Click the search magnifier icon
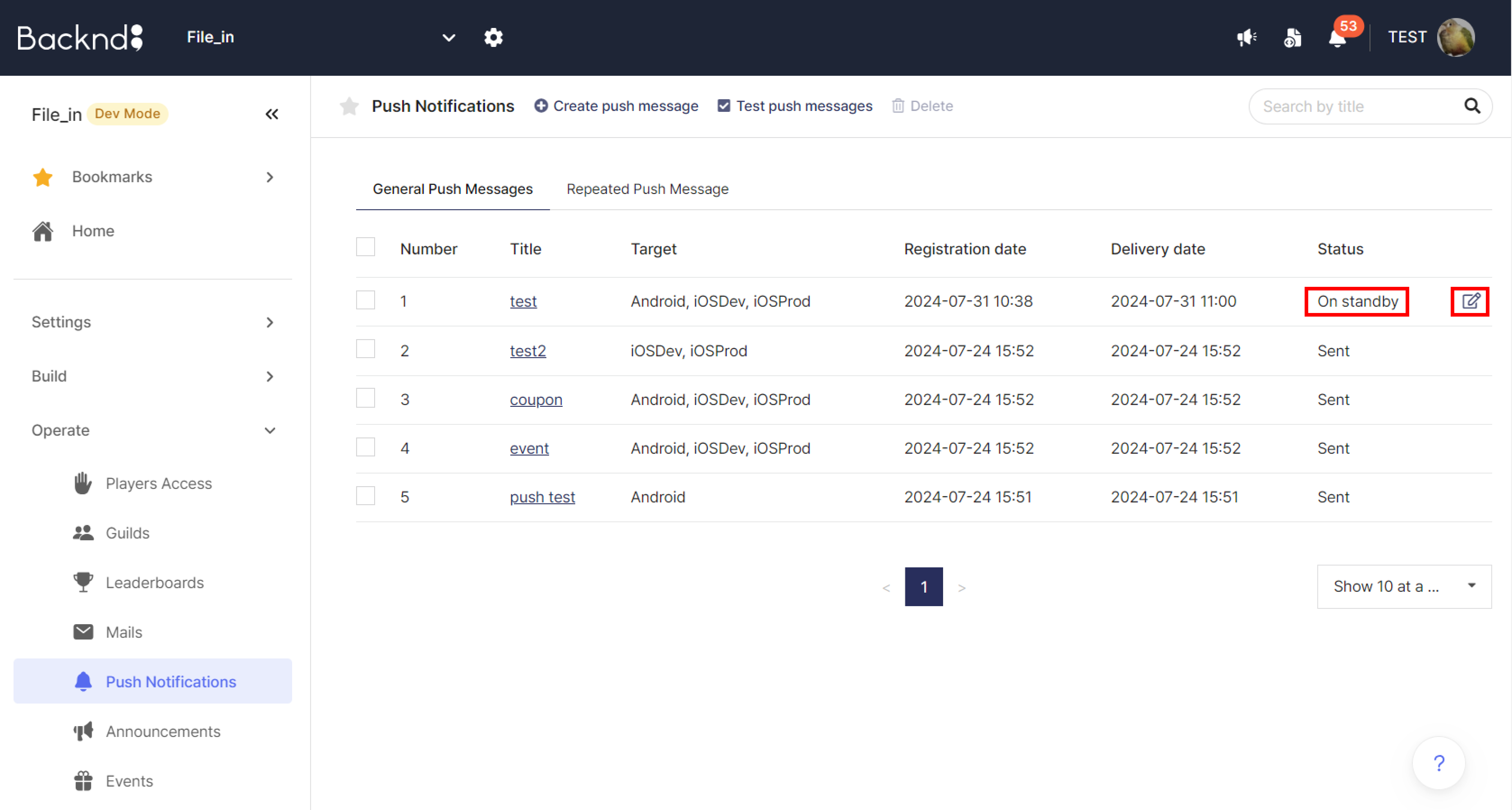This screenshot has height=810, width=1512. point(1472,106)
